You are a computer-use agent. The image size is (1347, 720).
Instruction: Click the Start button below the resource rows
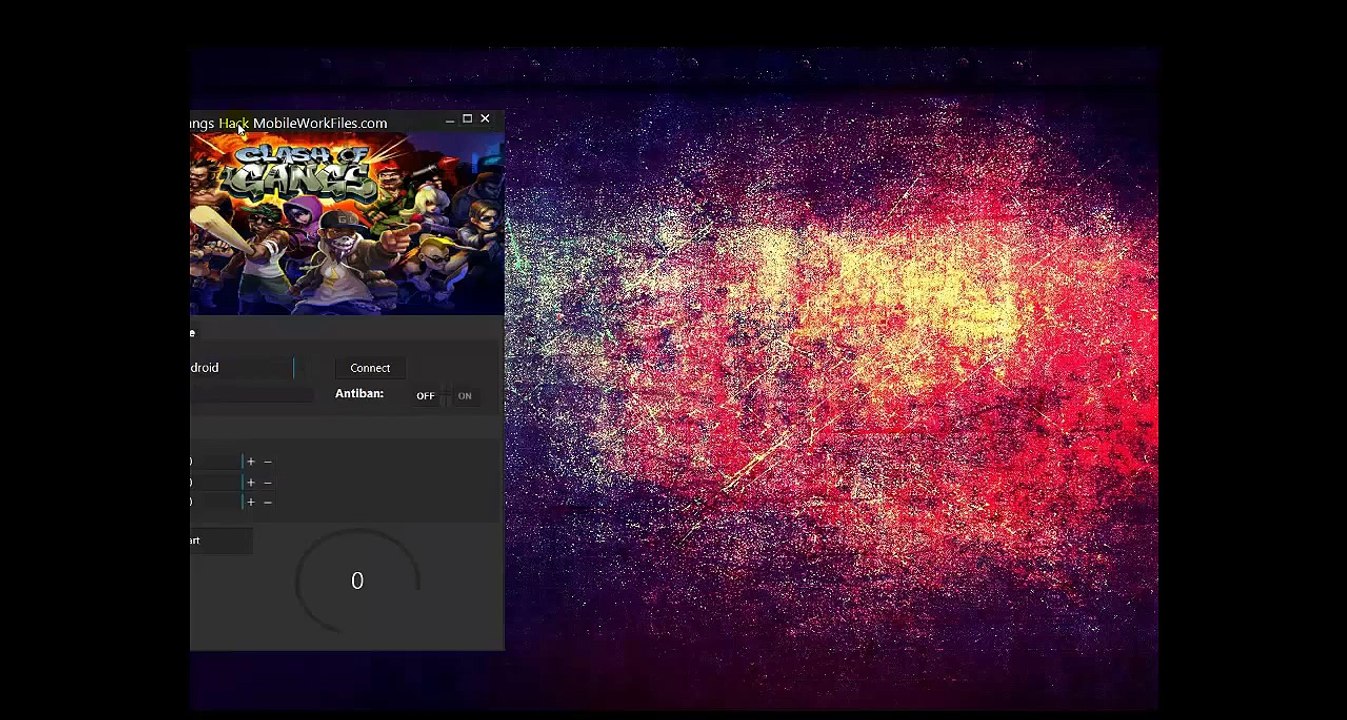click(x=221, y=541)
